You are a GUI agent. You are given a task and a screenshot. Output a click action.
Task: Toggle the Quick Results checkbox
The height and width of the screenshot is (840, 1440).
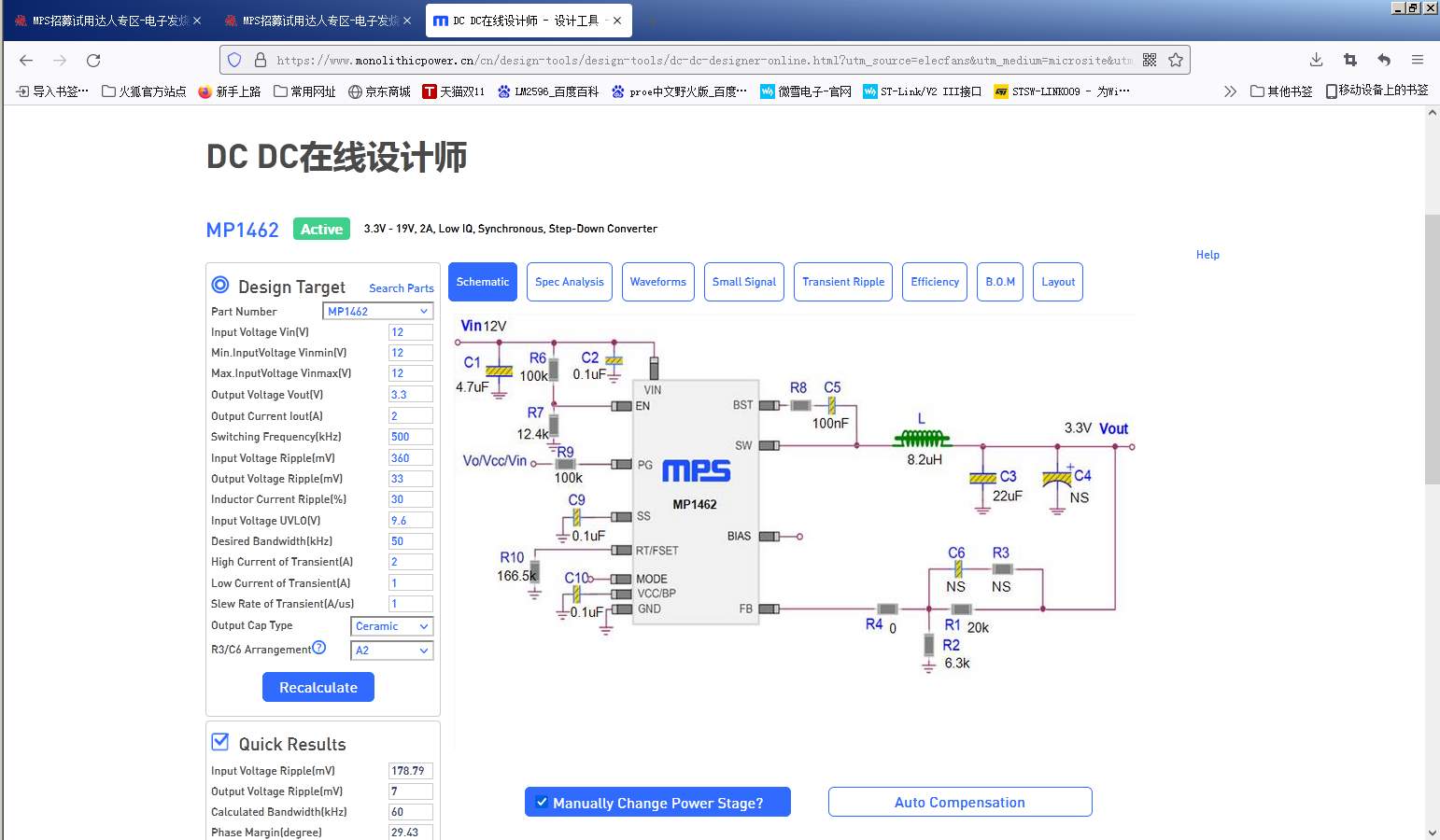tap(219, 741)
